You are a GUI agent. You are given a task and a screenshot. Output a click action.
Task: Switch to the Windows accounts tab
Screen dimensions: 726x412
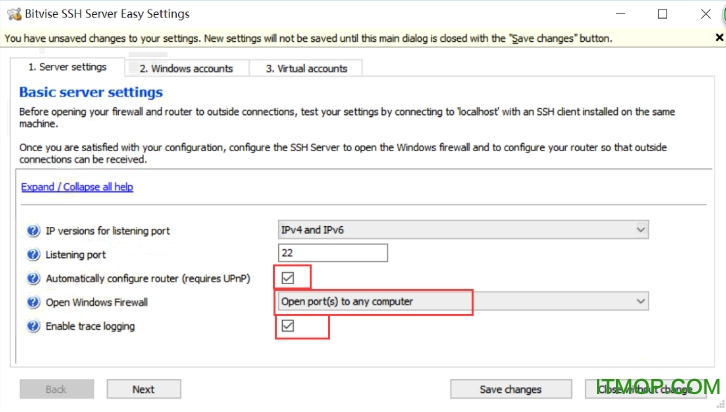pyautogui.click(x=186, y=68)
